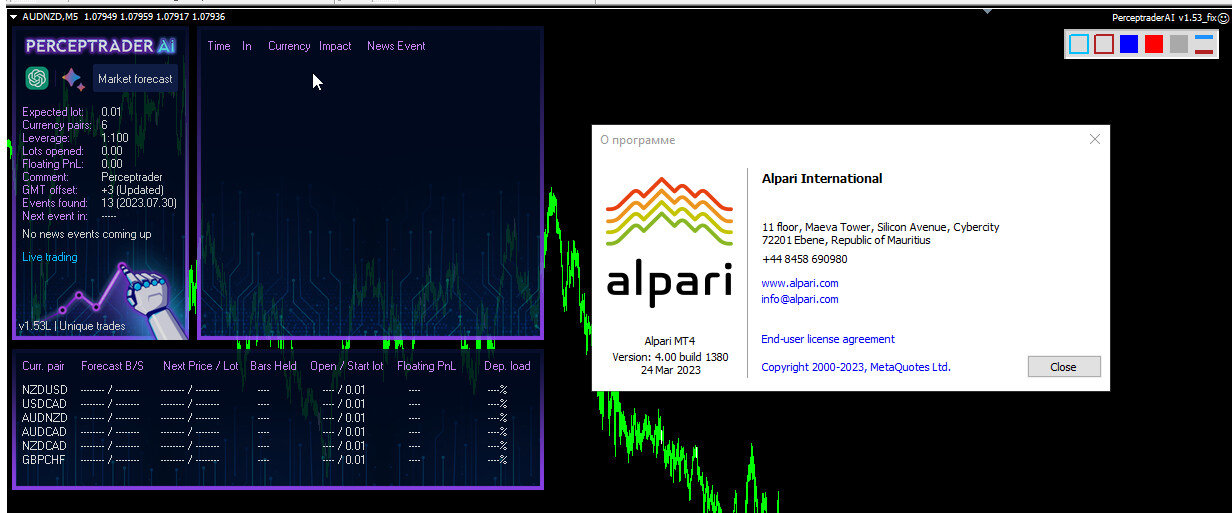Click the Dep. load column header
The height and width of the screenshot is (513, 1232).
507,366
